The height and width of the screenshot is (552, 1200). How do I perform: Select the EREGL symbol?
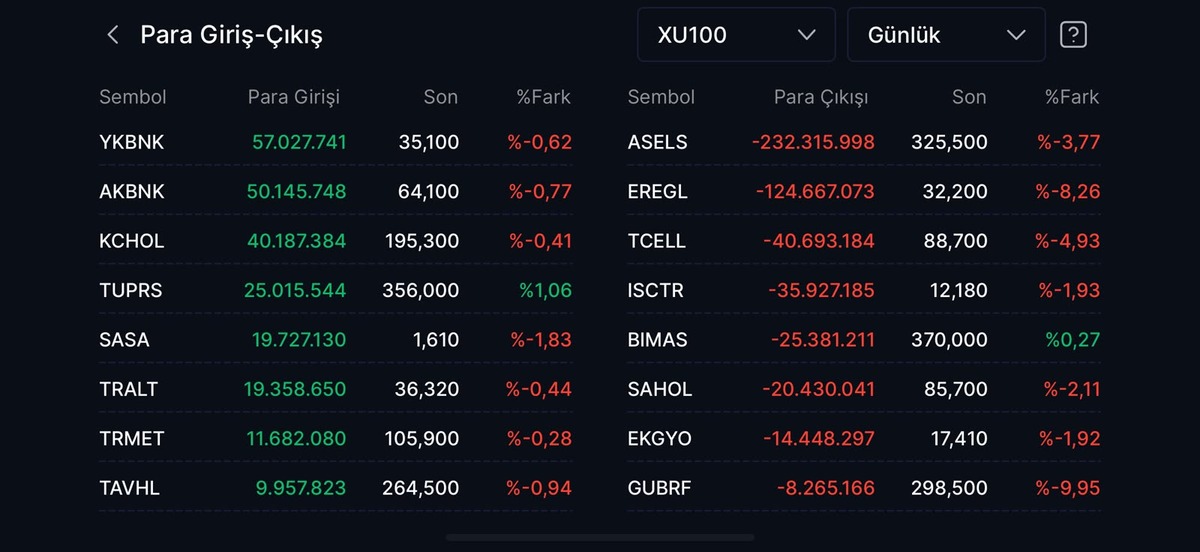click(x=658, y=191)
